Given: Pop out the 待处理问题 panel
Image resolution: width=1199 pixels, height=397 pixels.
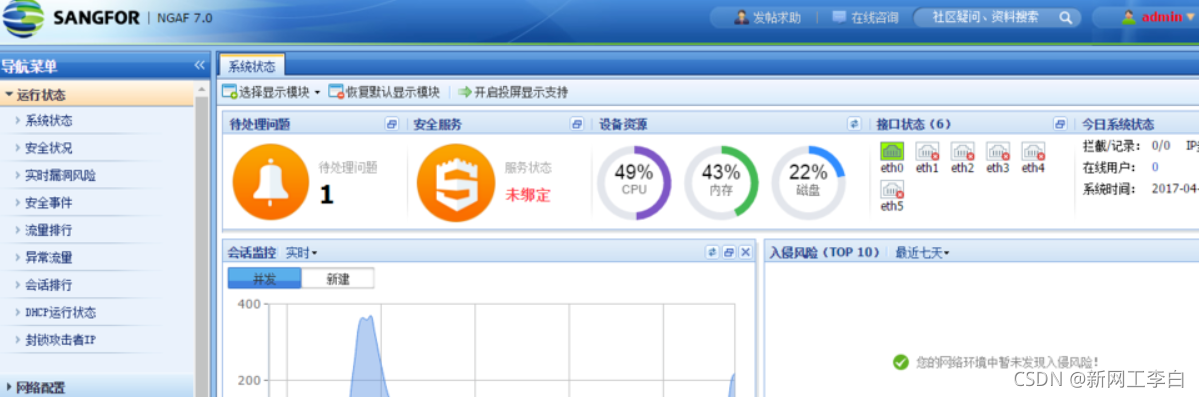Looking at the screenshot, I should click(392, 124).
